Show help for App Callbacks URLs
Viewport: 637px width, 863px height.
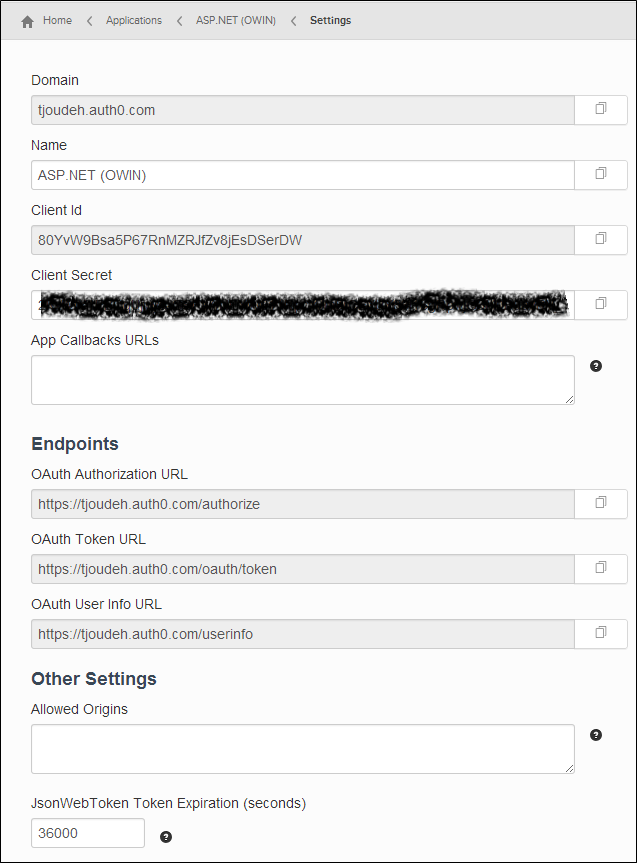[596, 366]
